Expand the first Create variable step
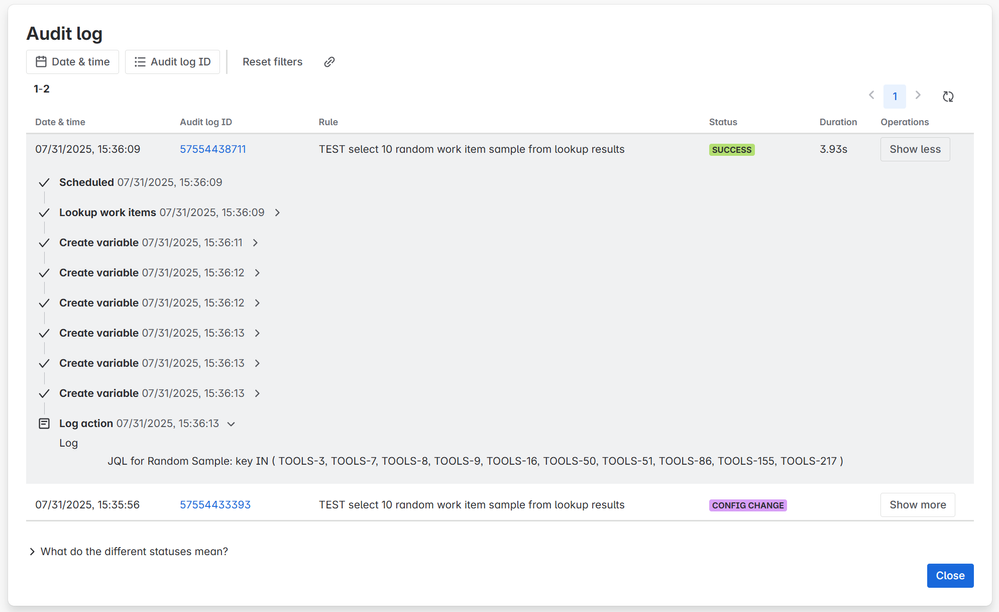 (x=257, y=242)
